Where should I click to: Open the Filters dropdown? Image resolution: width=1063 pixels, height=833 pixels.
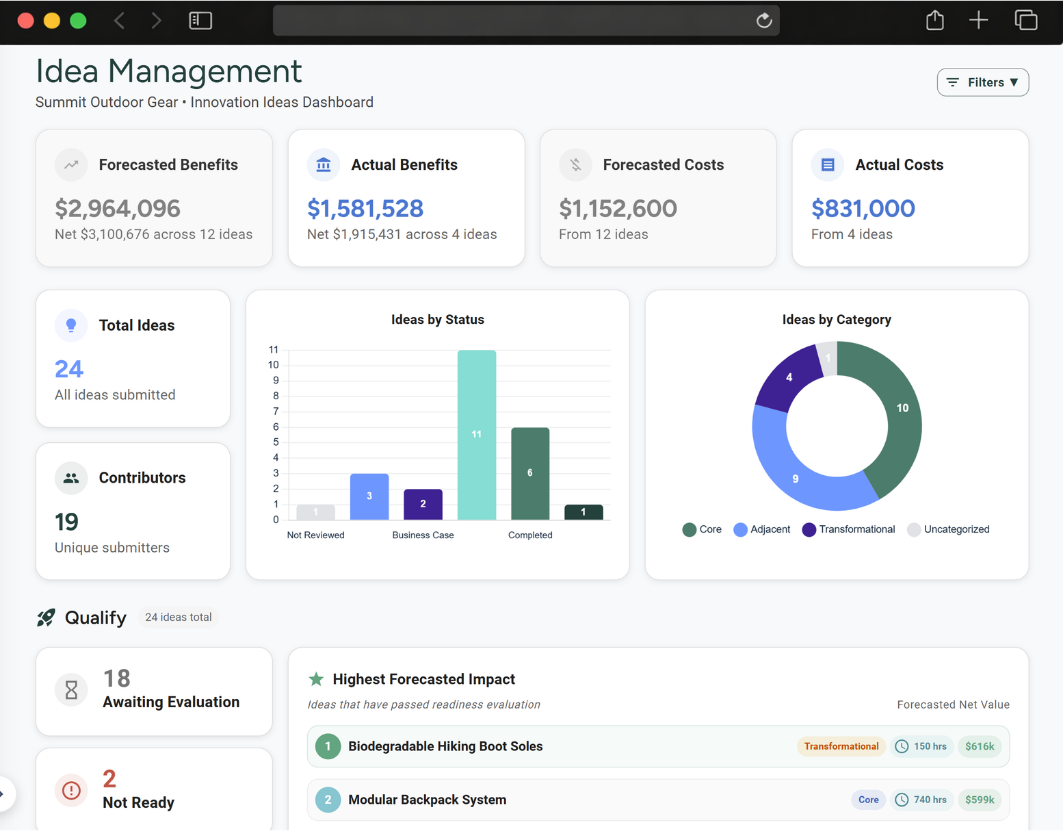982,83
